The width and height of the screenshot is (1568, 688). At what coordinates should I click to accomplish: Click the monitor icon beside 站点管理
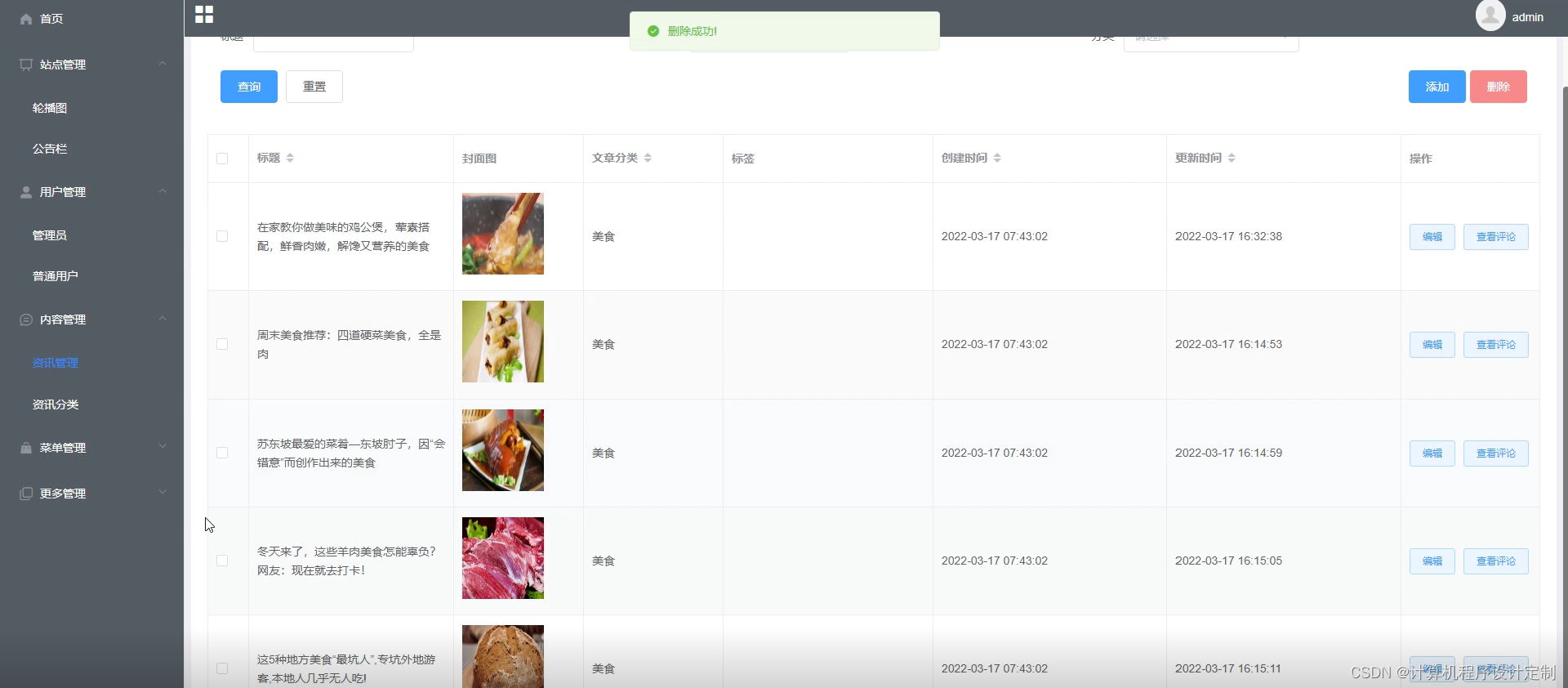(x=26, y=65)
